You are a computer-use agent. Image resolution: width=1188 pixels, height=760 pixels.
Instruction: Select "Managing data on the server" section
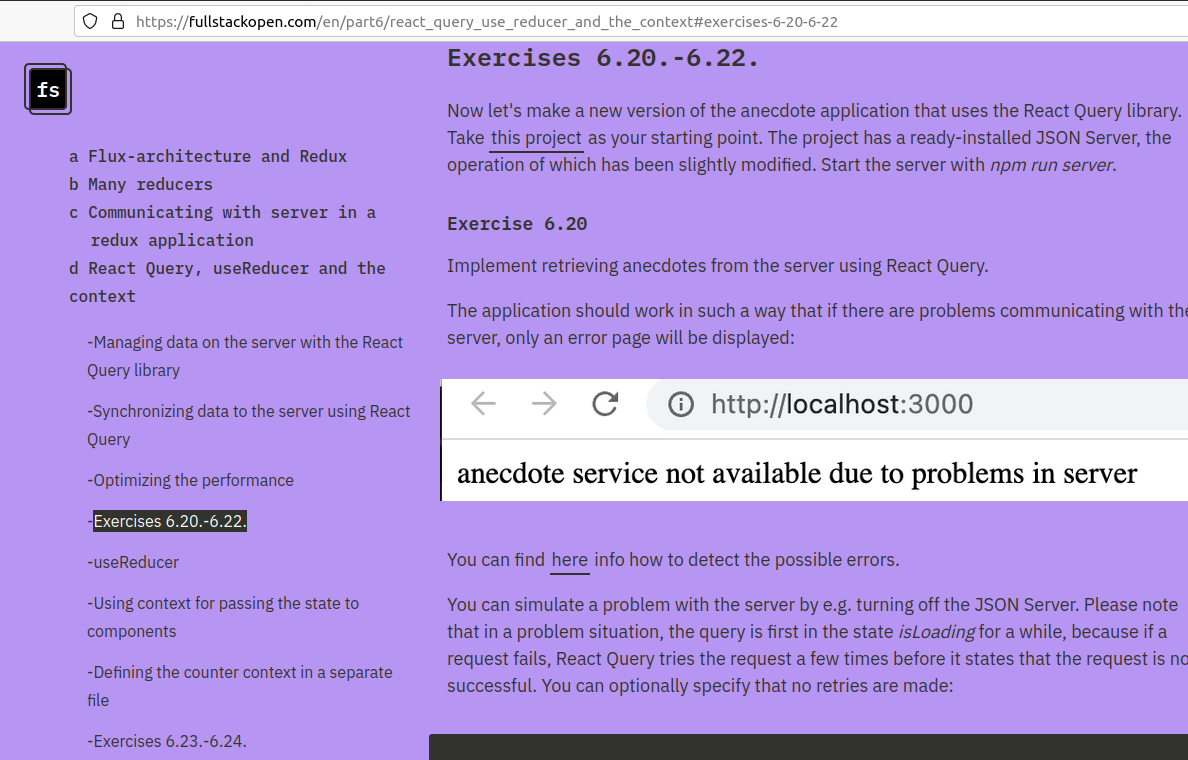pyautogui.click(x=244, y=342)
